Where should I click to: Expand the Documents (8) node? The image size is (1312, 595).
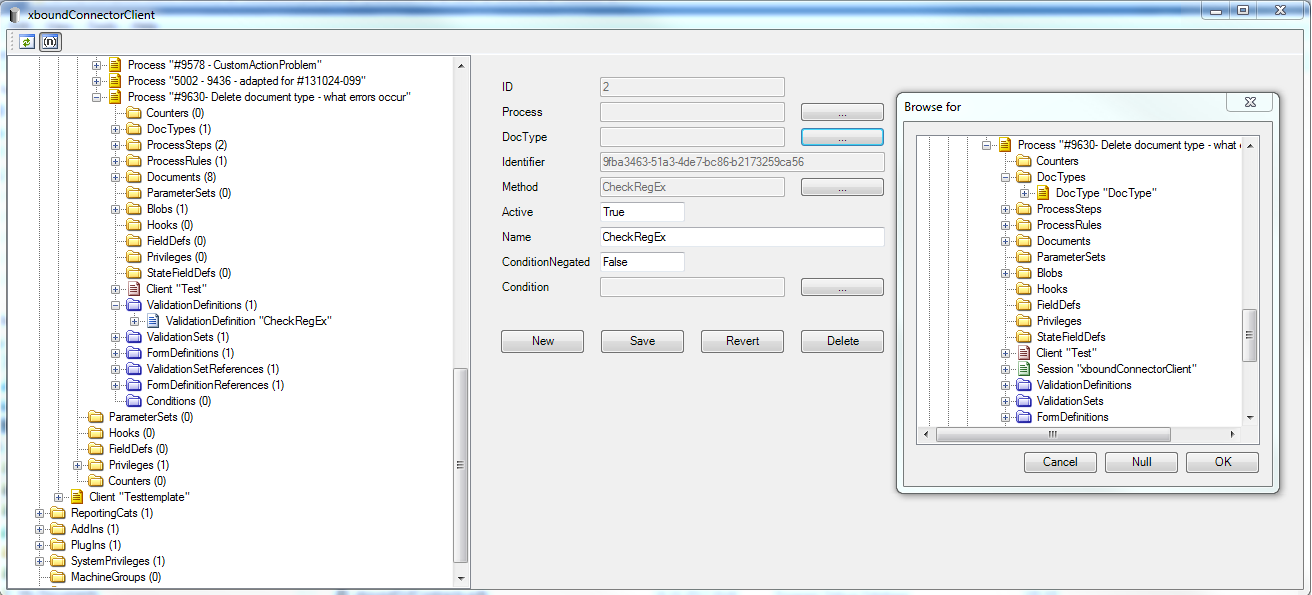tap(116, 177)
